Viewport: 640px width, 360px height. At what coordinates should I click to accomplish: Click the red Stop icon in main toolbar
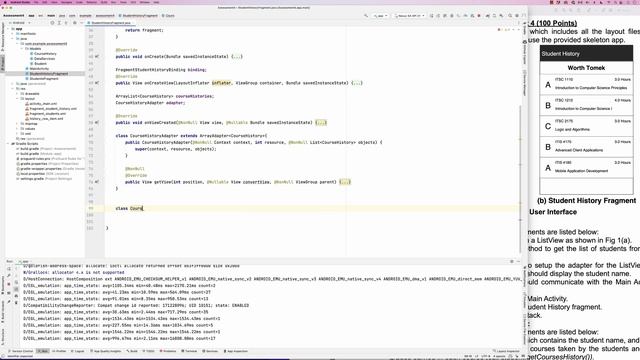[x=479, y=16]
